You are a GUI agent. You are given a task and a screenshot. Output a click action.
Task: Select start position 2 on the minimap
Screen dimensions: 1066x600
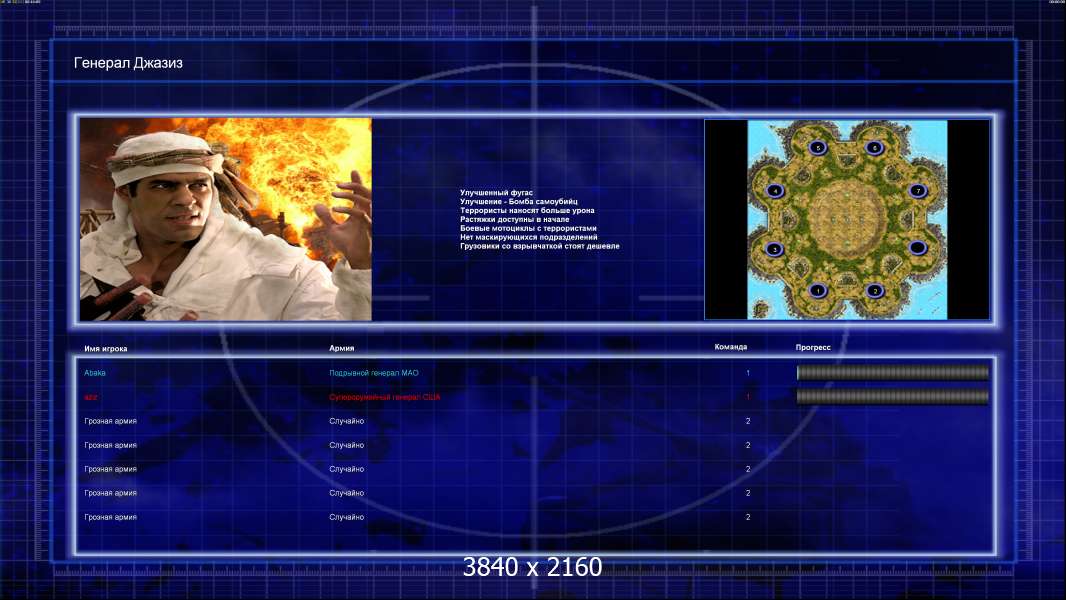click(875, 291)
